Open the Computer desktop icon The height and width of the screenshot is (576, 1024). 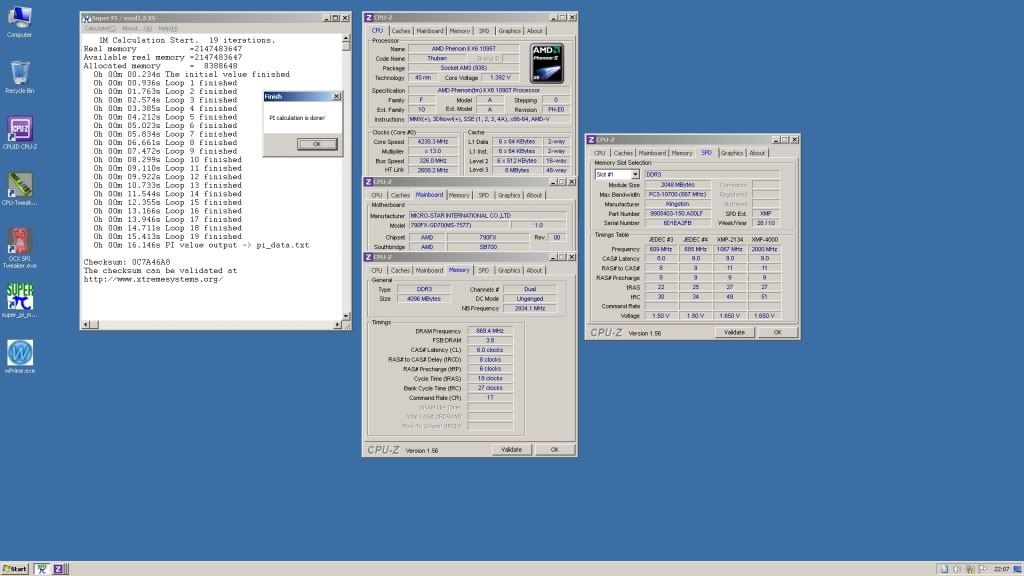(x=19, y=18)
